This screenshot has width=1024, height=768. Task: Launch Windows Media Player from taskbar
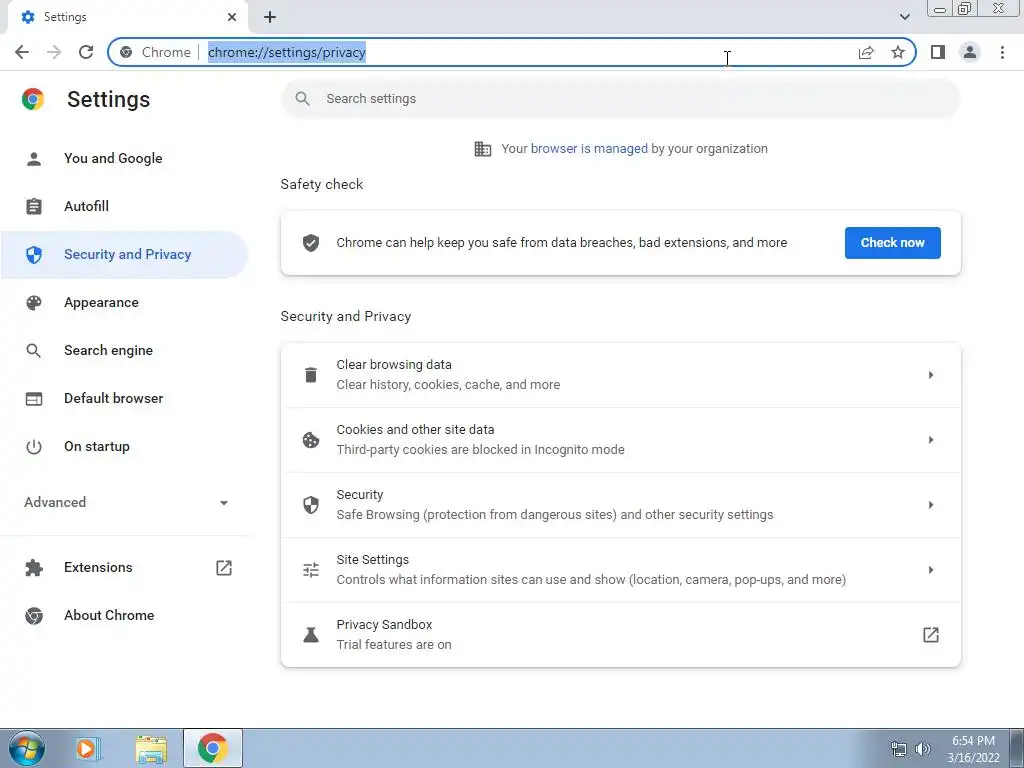pyautogui.click(x=87, y=748)
